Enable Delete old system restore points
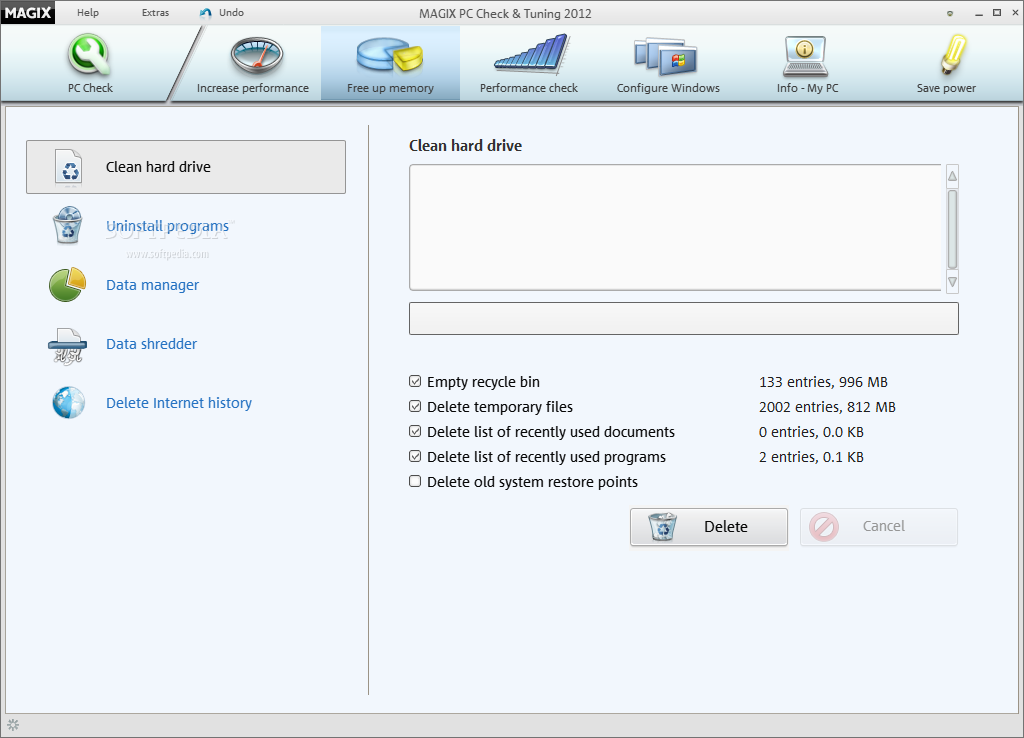The image size is (1024, 738). pos(415,481)
